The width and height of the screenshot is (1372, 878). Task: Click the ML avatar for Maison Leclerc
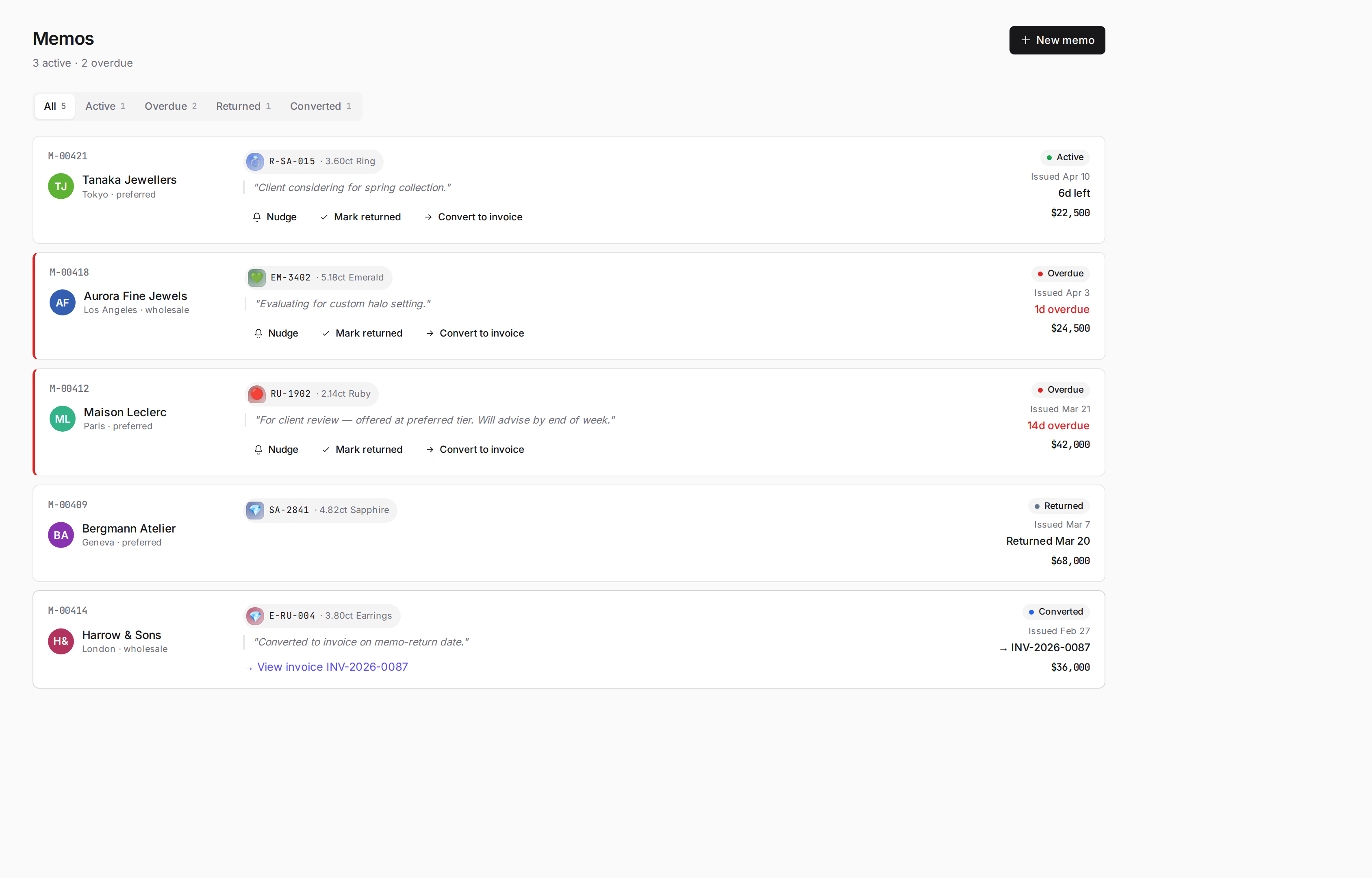click(x=63, y=419)
